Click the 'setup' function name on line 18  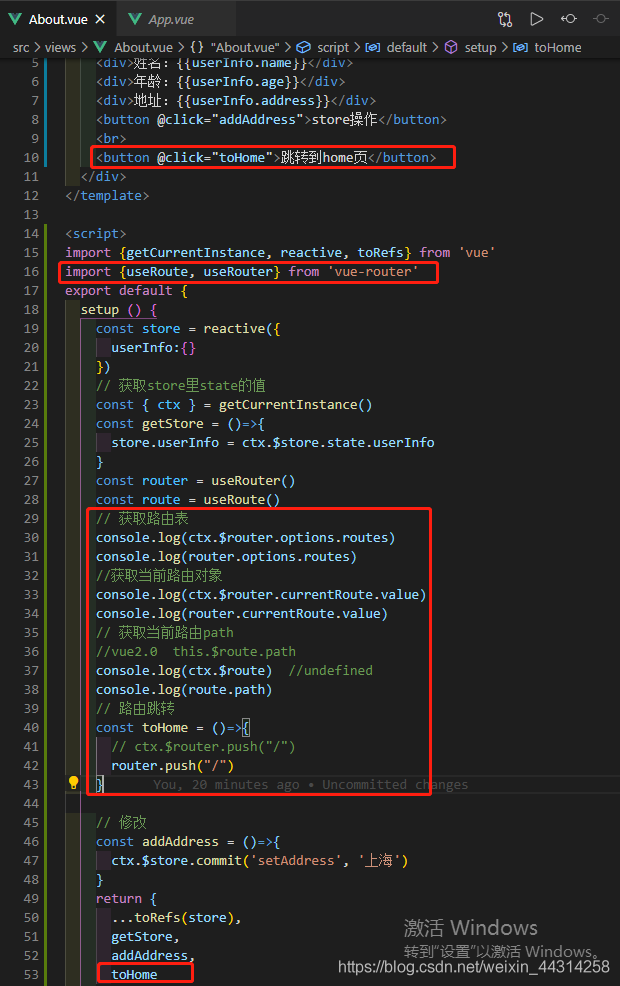click(99, 310)
